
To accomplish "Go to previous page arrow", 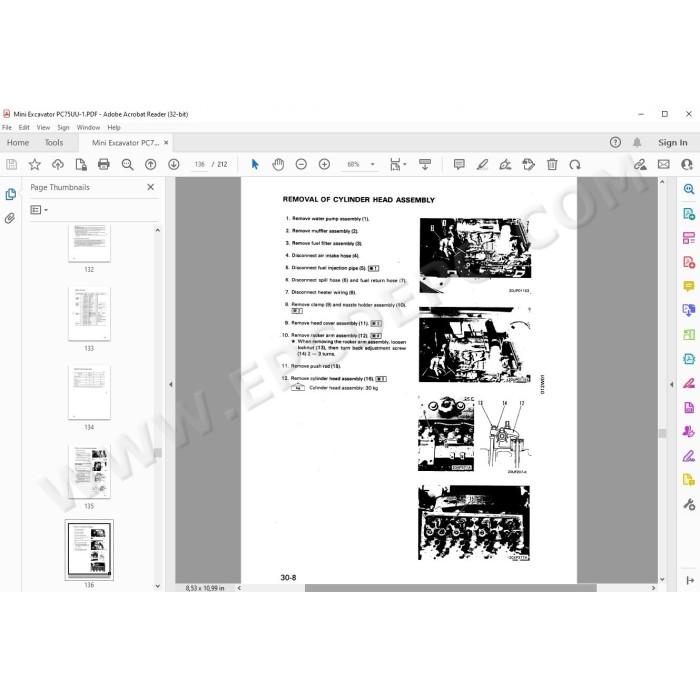I will tap(151, 164).
